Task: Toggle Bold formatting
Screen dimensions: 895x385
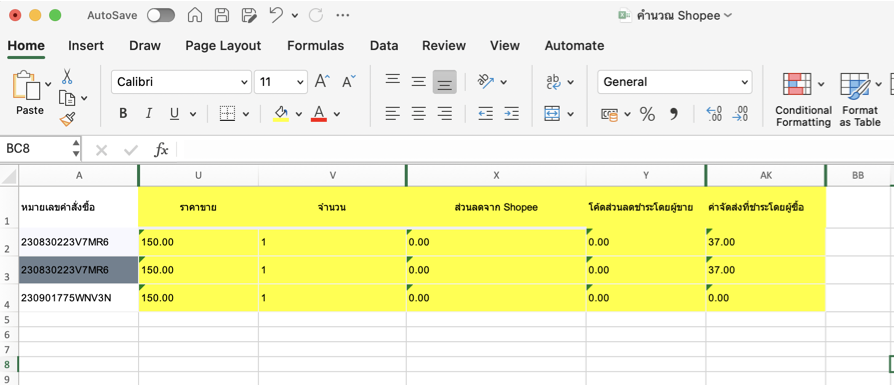Action: [x=123, y=114]
